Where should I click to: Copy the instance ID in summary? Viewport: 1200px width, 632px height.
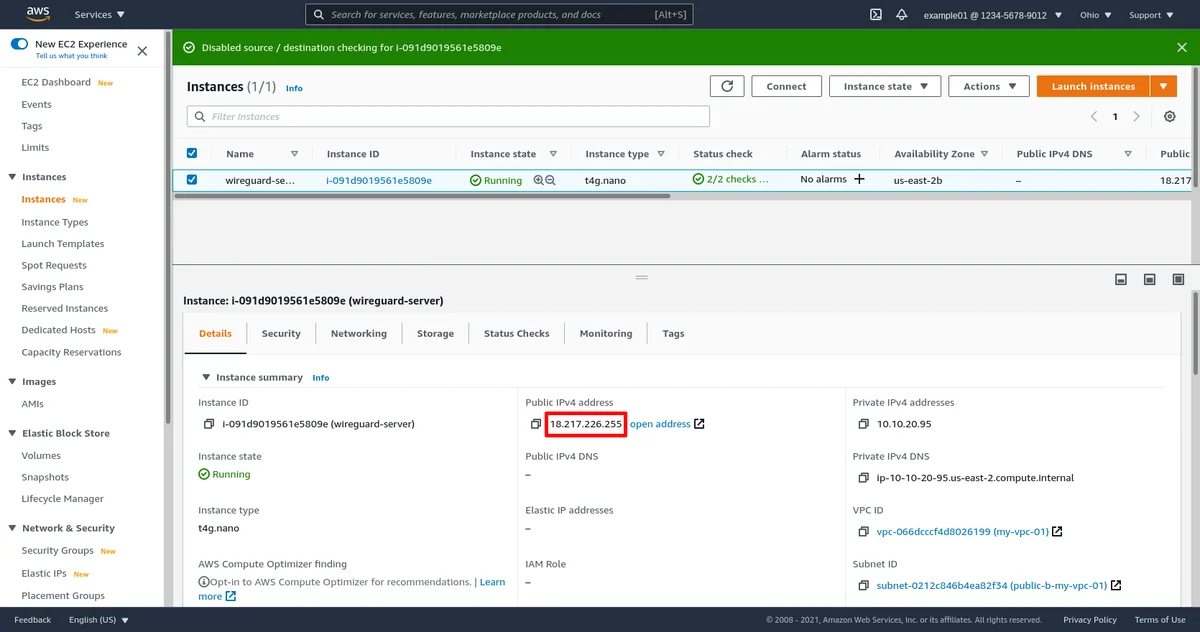coord(209,424)
